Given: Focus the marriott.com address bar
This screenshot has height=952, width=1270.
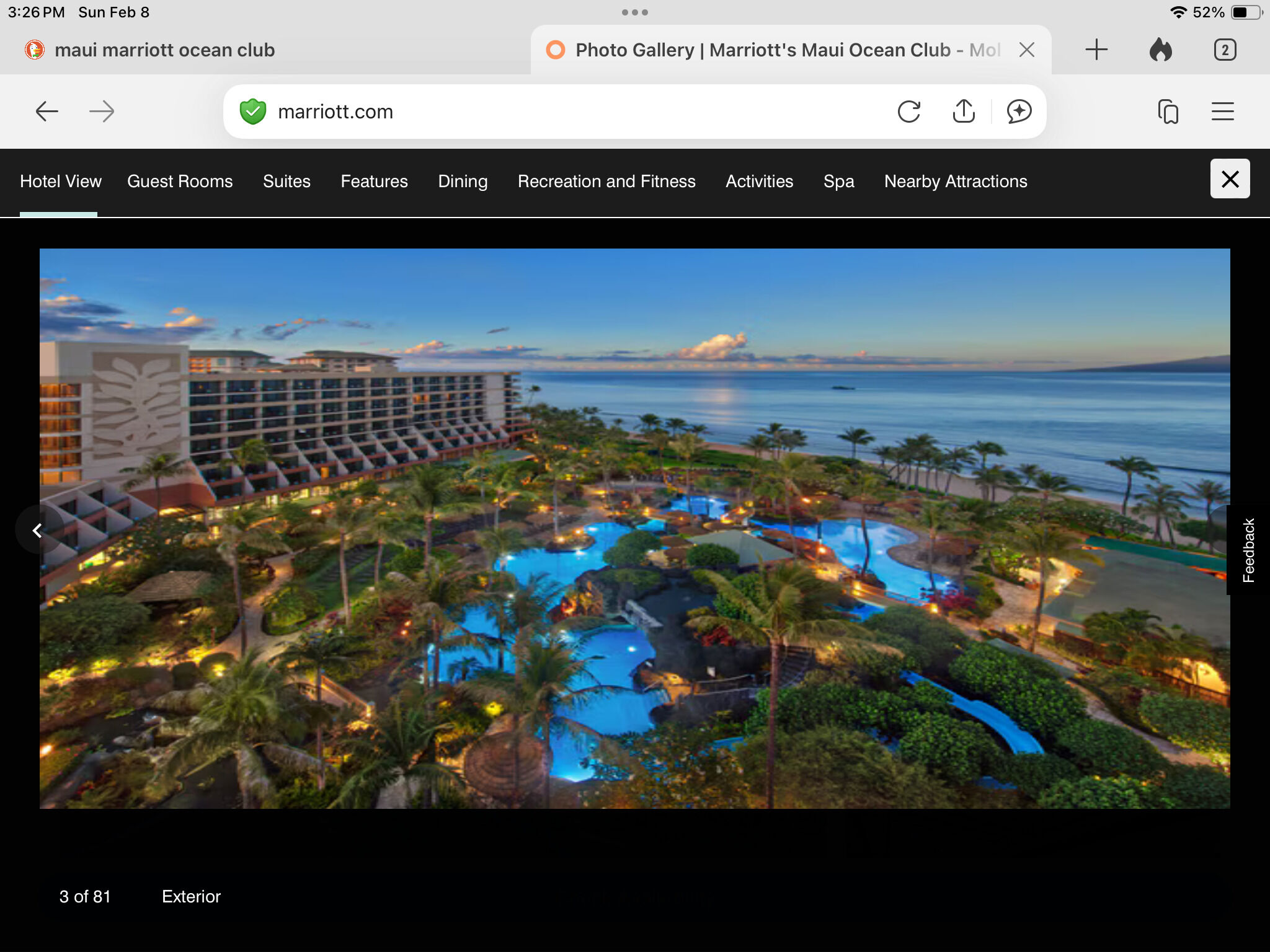Looking at the screenshot, I should [x=558, y=112].
